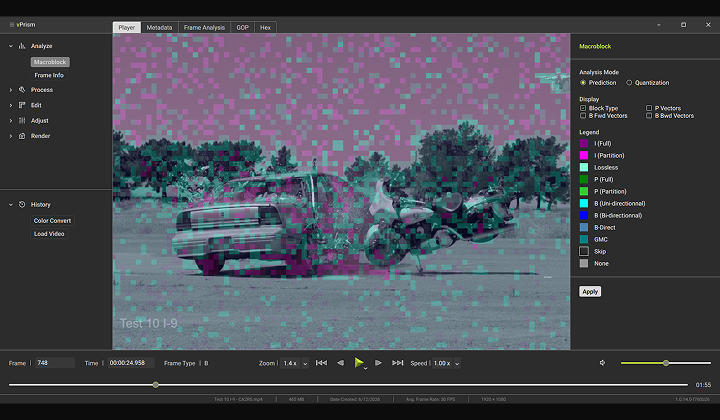The image size is (720, 420).
Task: Open the Hex tab
Action: click(265, 28)
